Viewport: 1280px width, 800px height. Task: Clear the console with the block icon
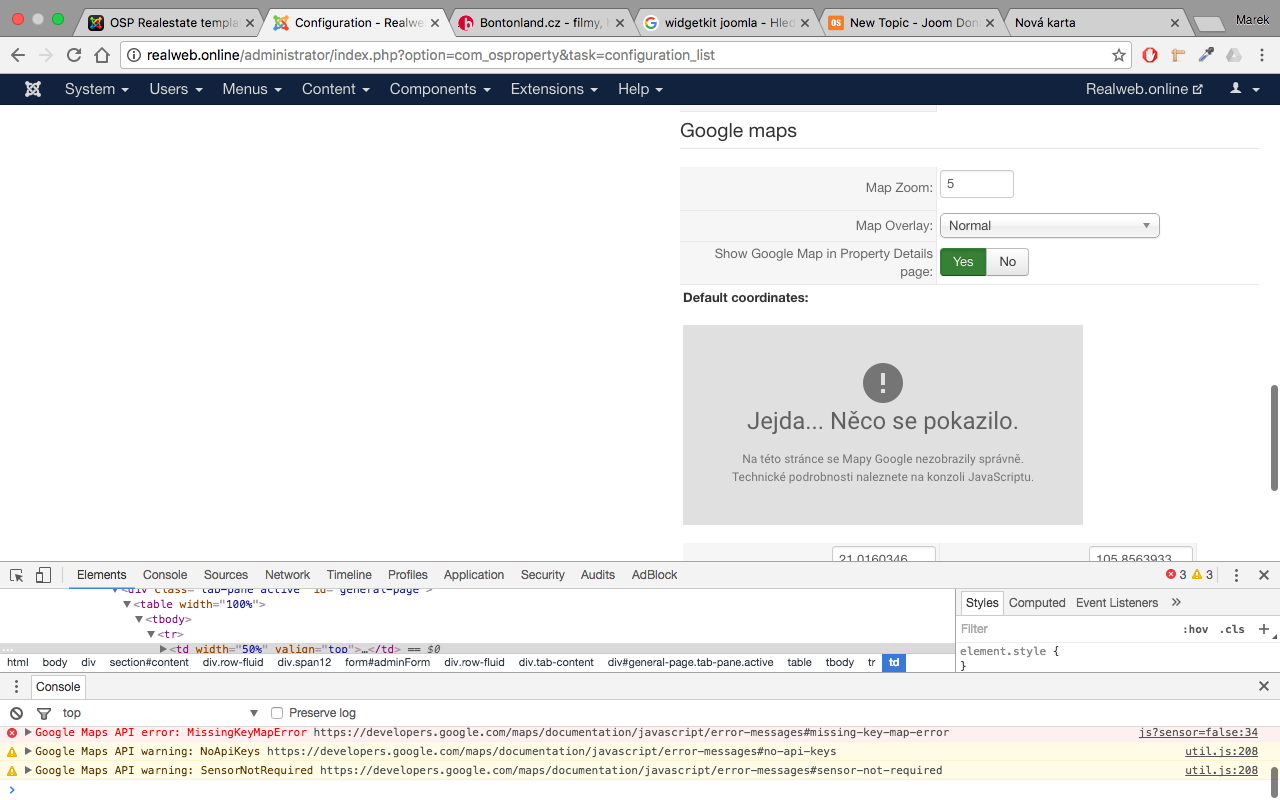coord(16,713)
